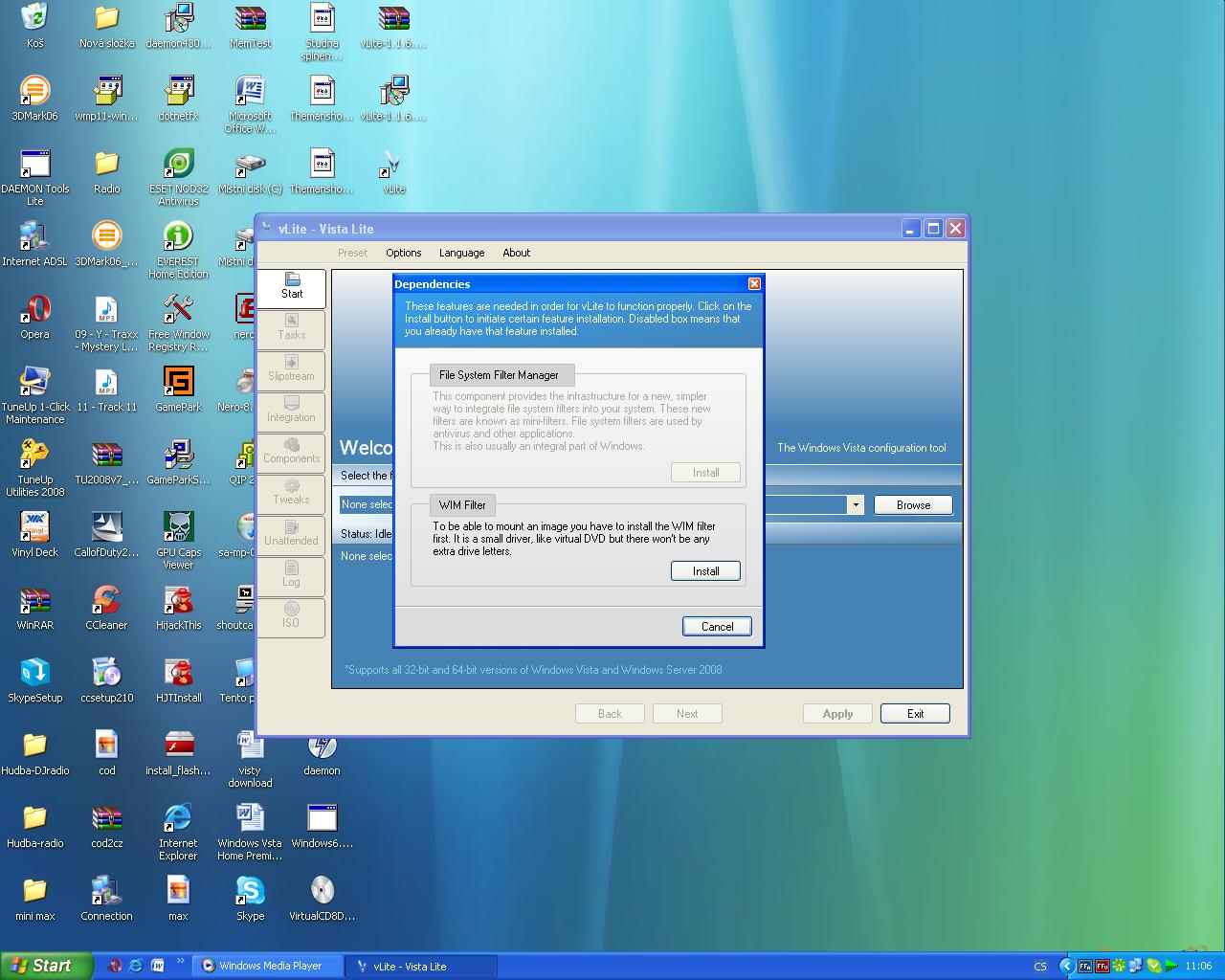Screen dimensions: 1225x980
Task: Click the Next button in vLite
Action: pyautogui.click(x=687, y=714)
